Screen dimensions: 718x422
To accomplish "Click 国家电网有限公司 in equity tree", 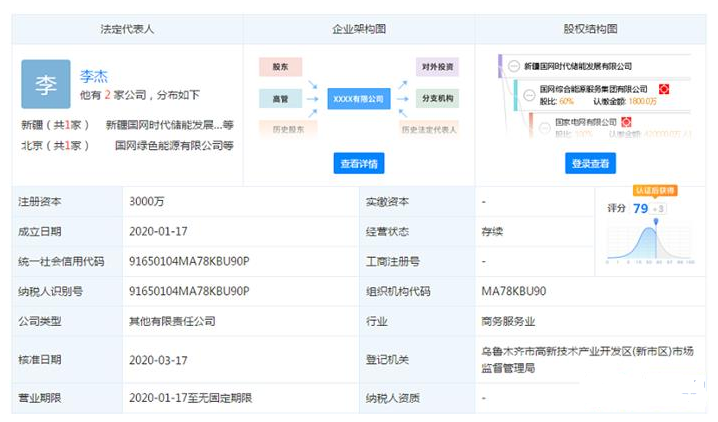I will (586, 122).
